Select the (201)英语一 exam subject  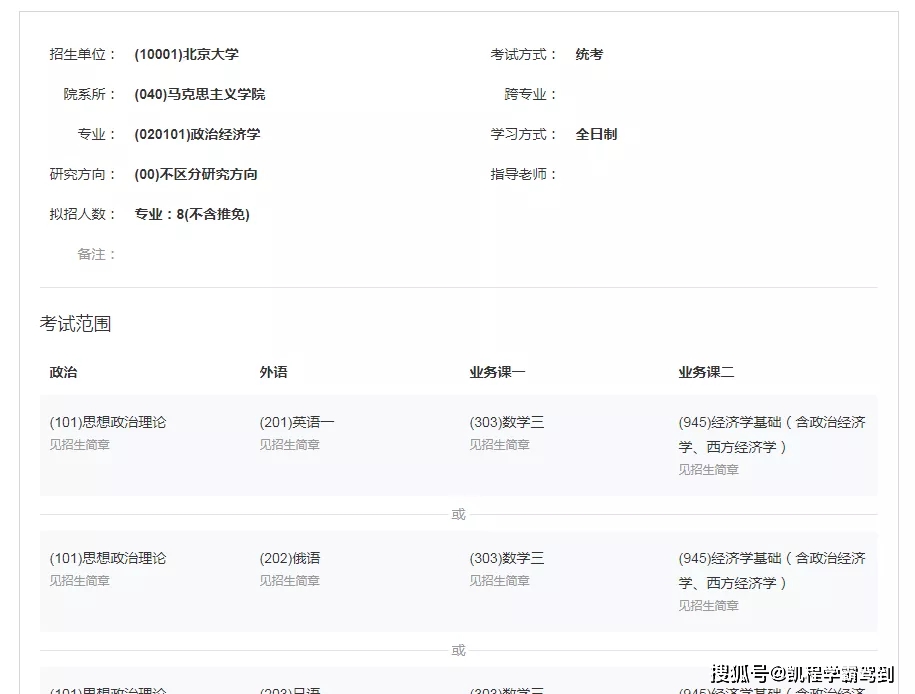point(297,422)
